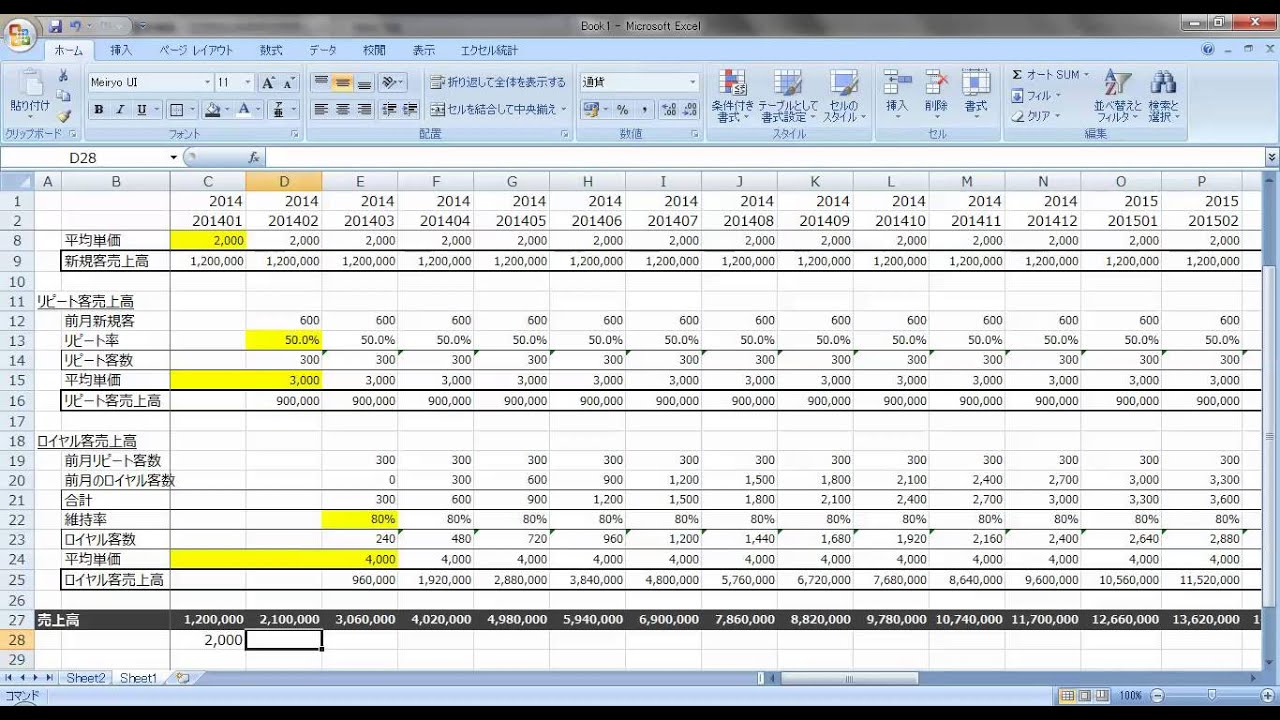The image size is (1280, 720).
Task: Click the insert function fx icon
Action: pyautogui.click(x=254, y=158)
